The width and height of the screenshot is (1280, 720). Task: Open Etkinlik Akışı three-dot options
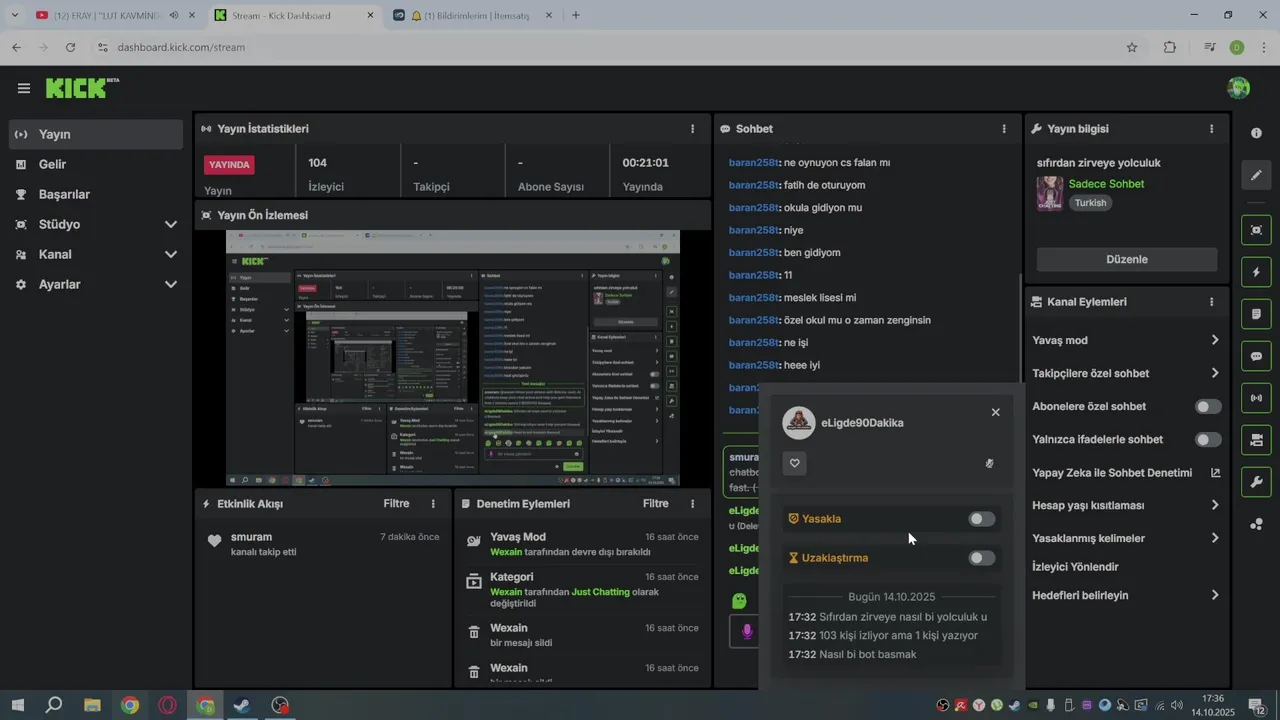point(433,504)
